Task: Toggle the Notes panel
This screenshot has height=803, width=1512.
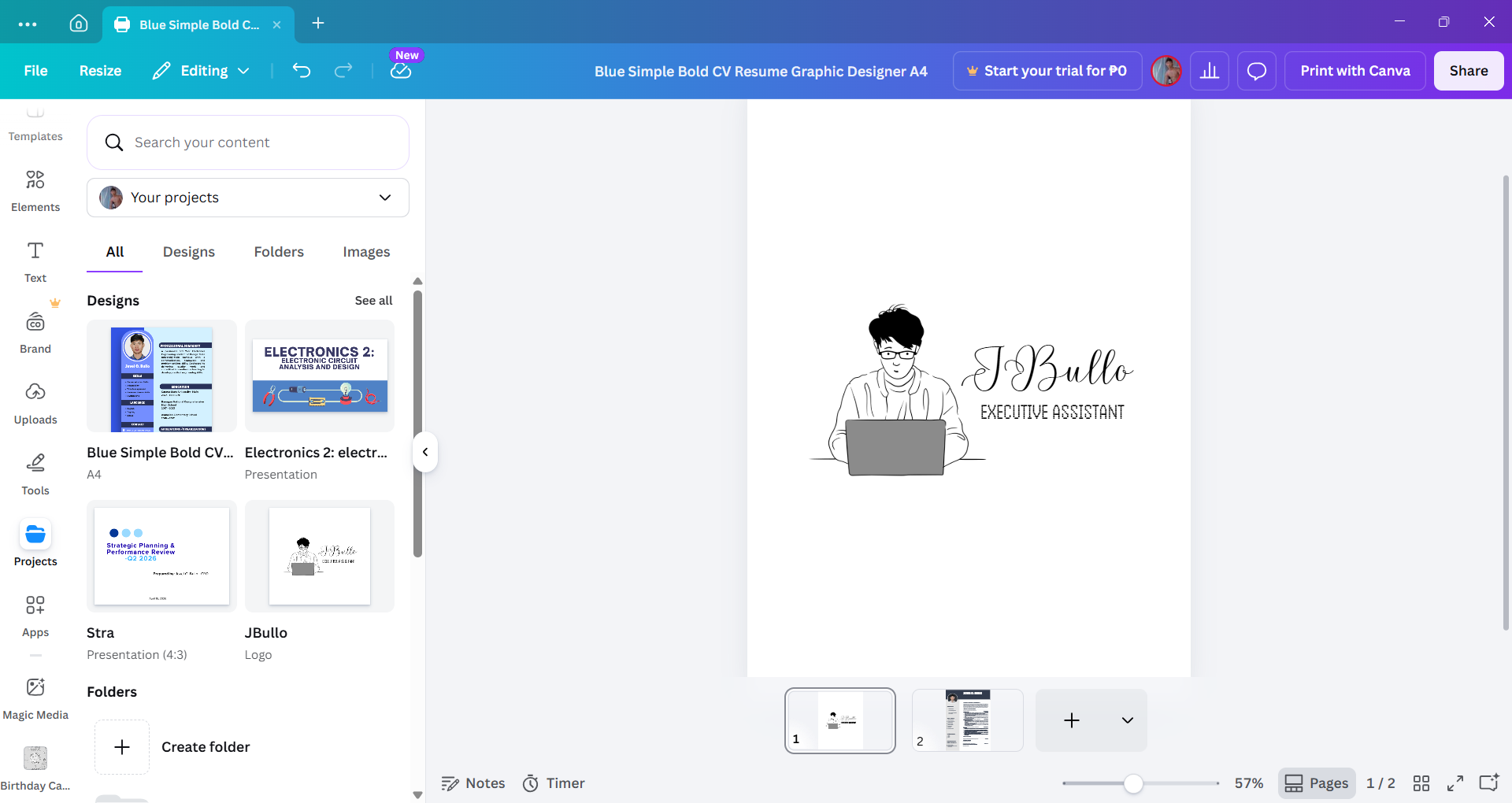Action: click(x=472, y=783)
